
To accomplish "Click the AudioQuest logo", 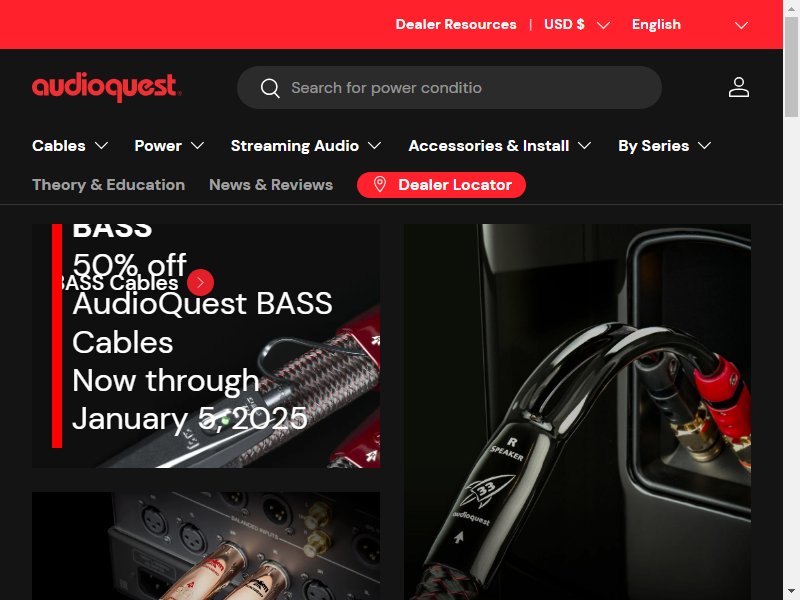I will pos(106,87).
